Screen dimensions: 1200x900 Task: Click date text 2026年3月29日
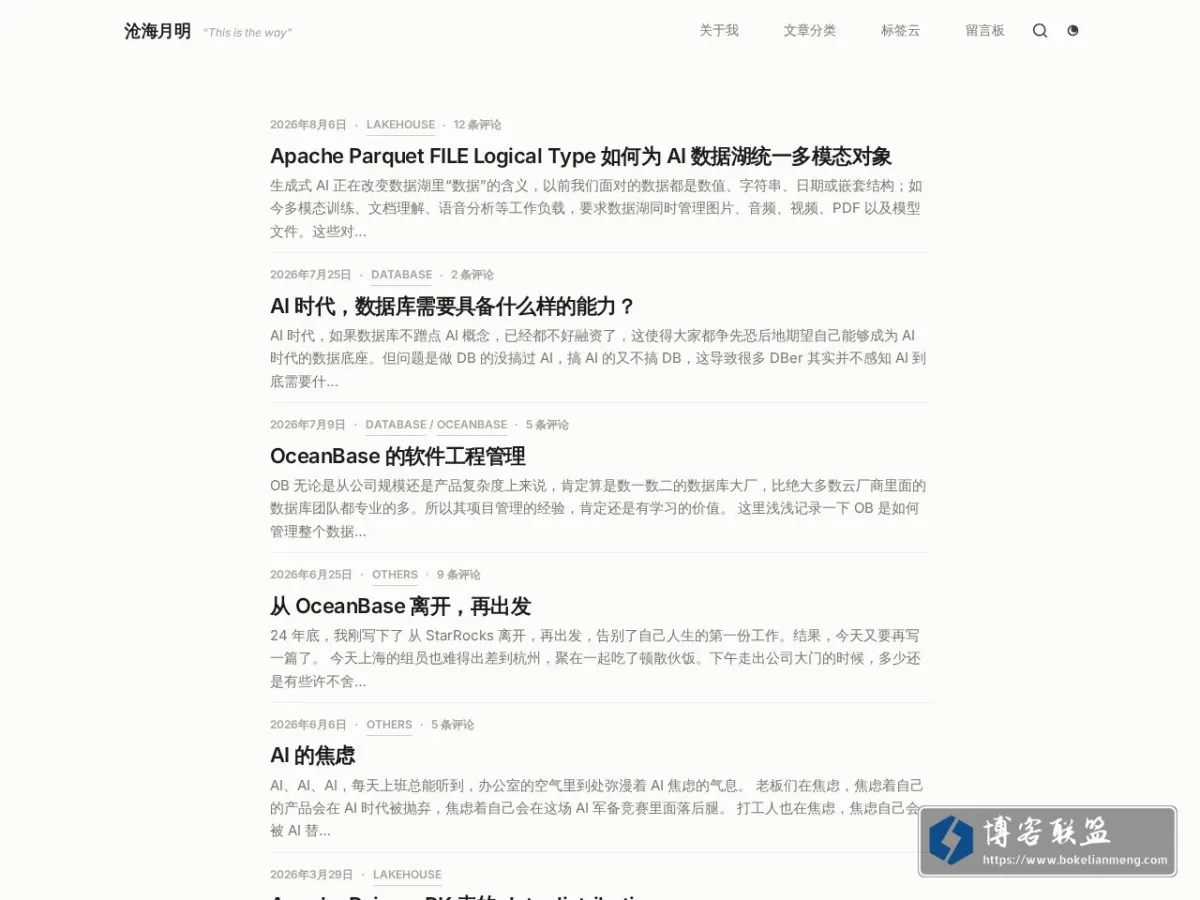[x=312, y=875]
